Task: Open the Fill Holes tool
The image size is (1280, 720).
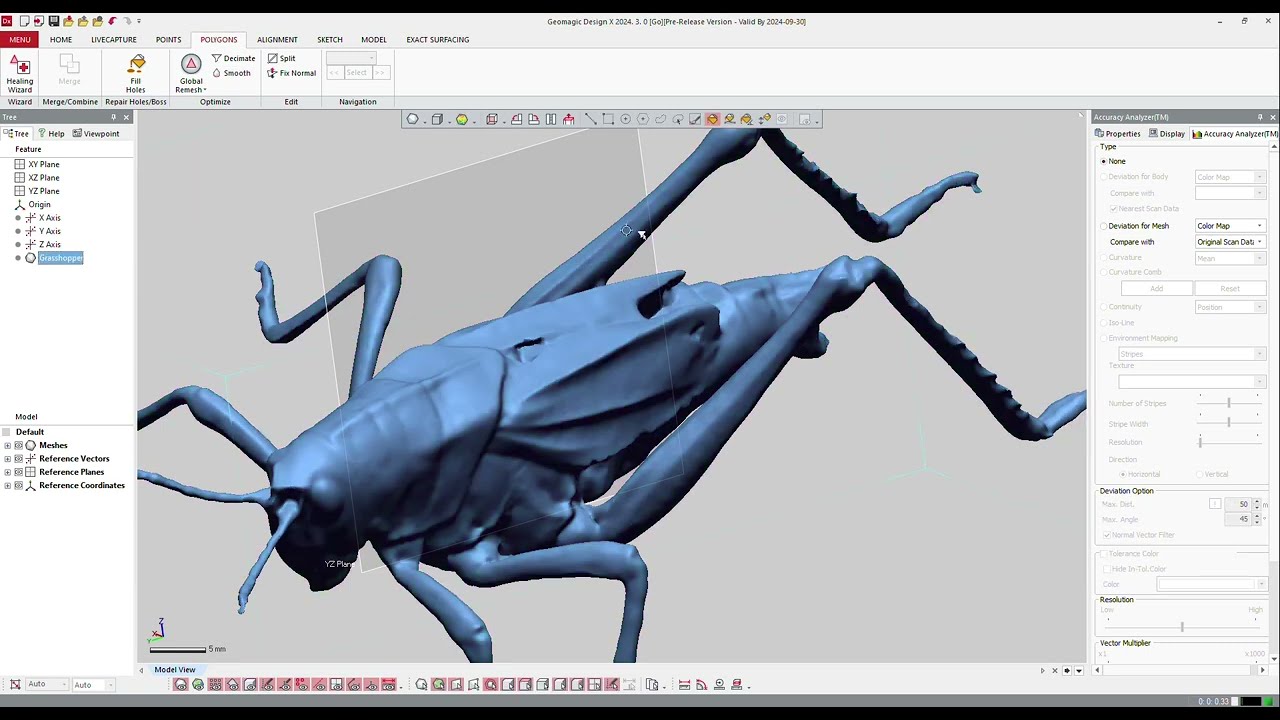Action: [x=136, y=74]
